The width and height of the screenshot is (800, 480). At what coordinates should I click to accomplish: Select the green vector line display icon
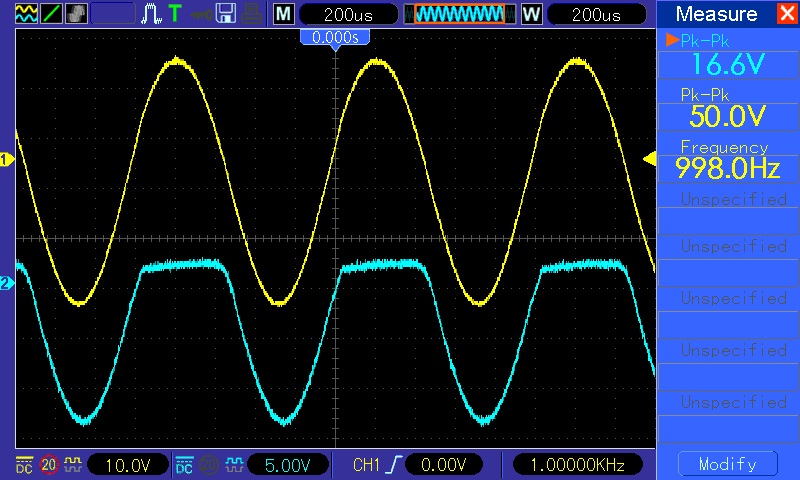[x=50, y=14]
